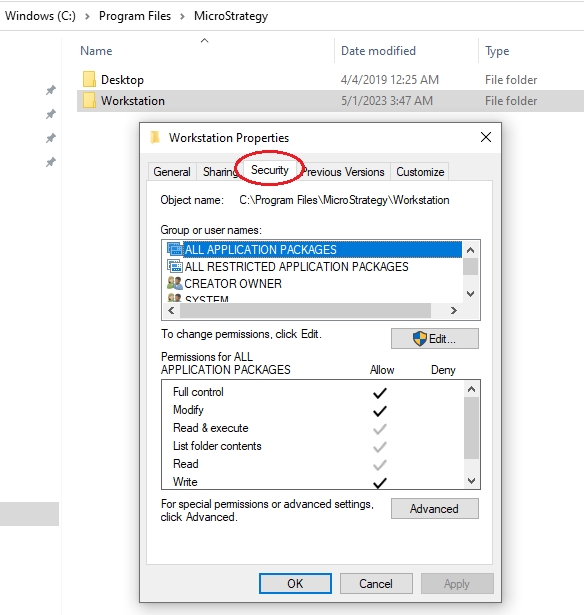Switch to the General tab
Screen dimensions: 584x615
(172, 172)
